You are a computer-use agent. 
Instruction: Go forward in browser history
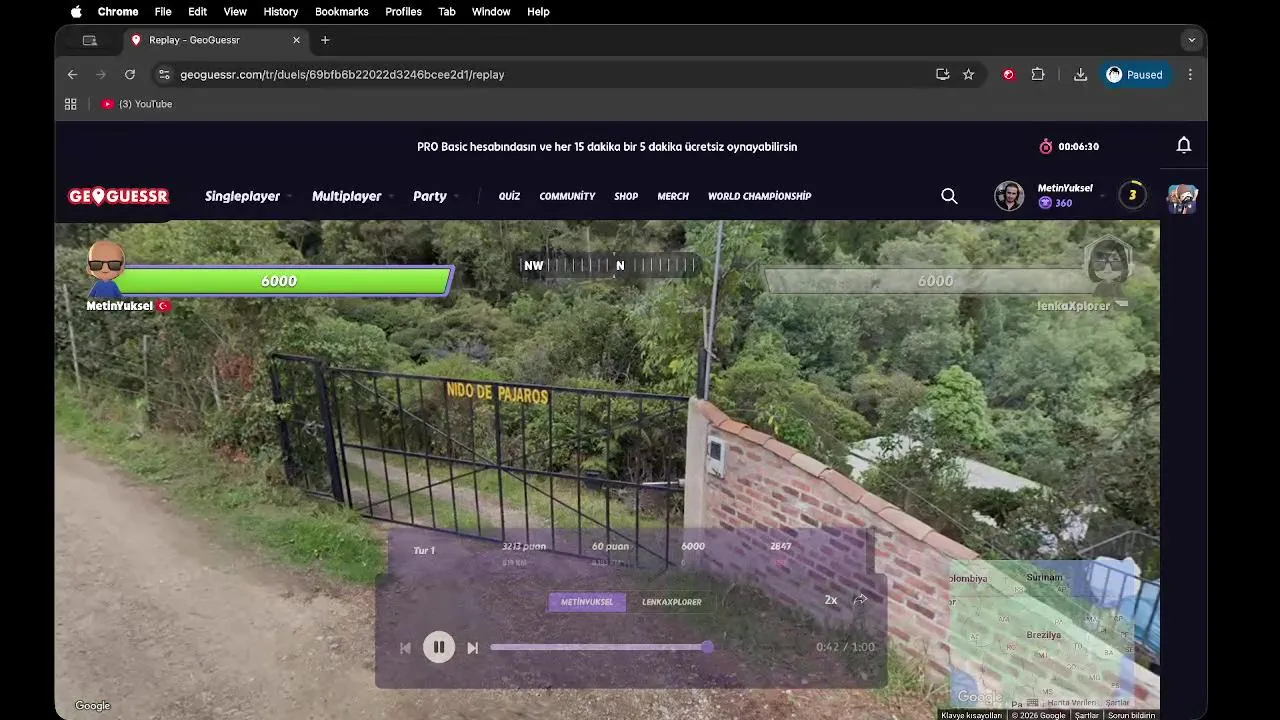100,74
